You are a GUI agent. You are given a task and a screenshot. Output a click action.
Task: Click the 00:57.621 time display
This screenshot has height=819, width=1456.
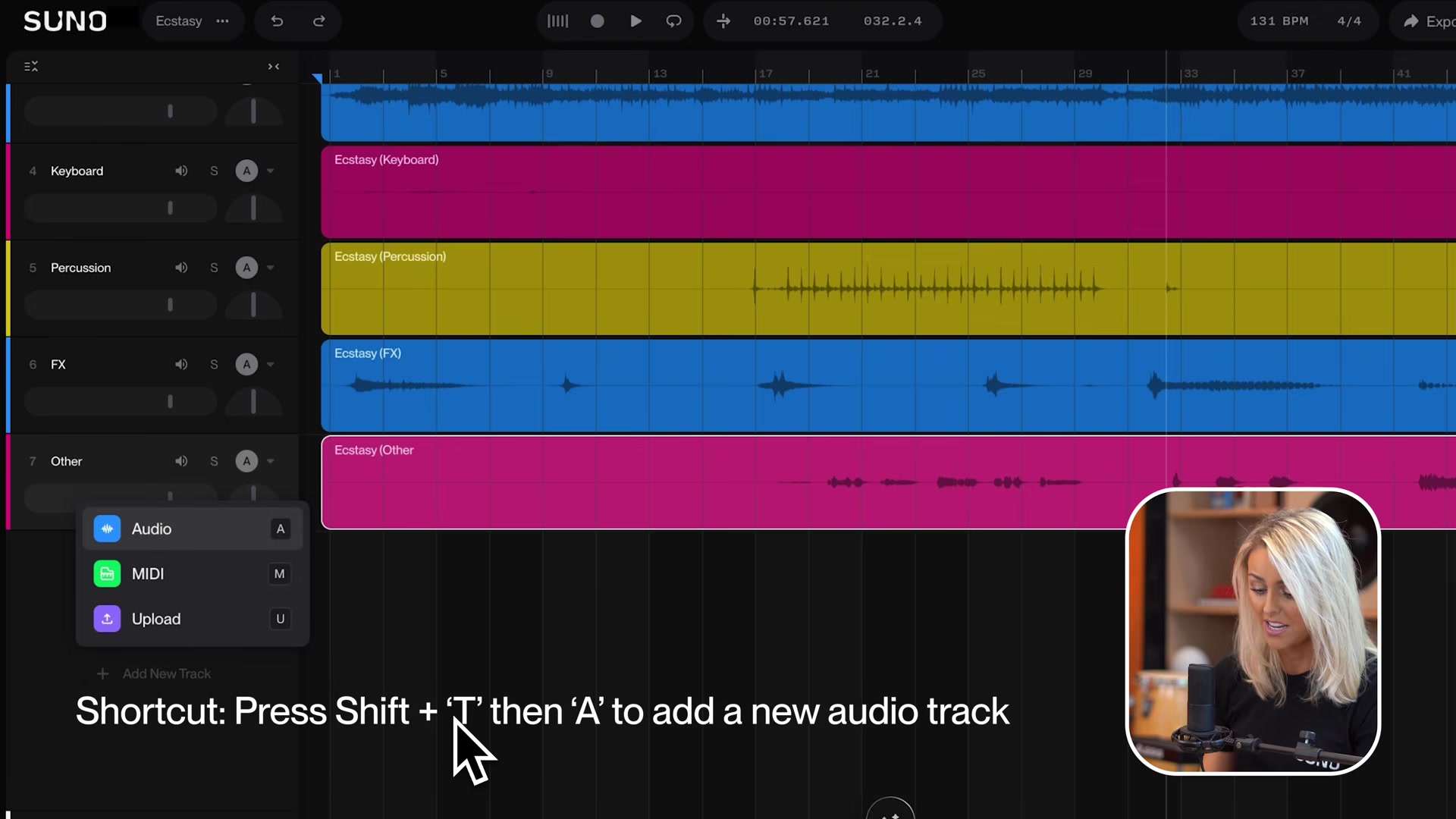click(791, 21)
